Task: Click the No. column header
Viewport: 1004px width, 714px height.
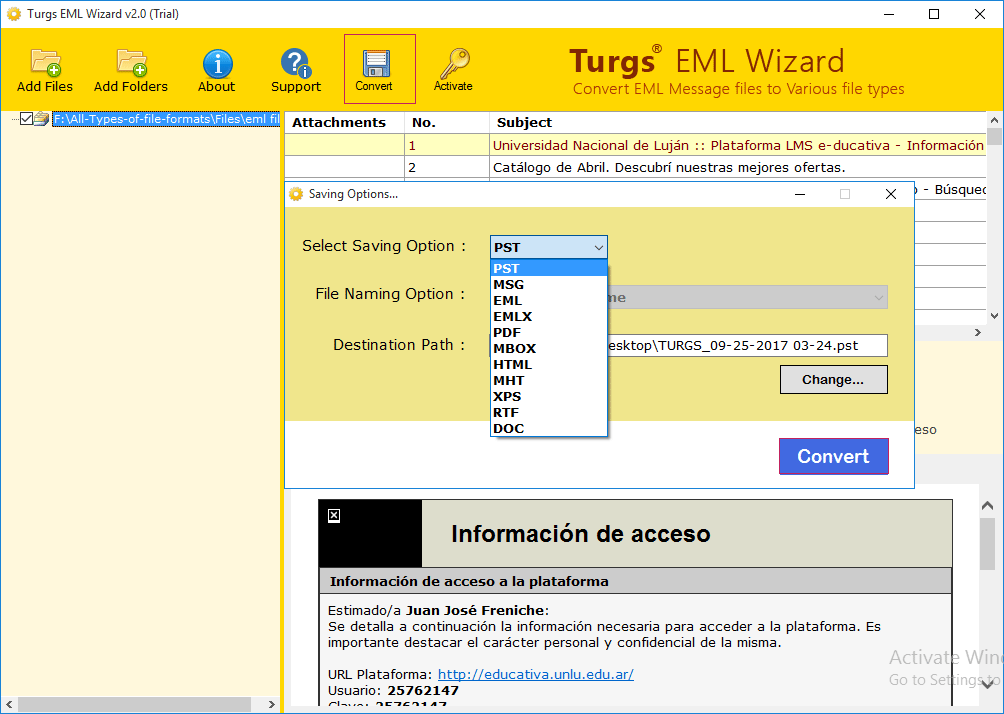Action: click(447, 122)
